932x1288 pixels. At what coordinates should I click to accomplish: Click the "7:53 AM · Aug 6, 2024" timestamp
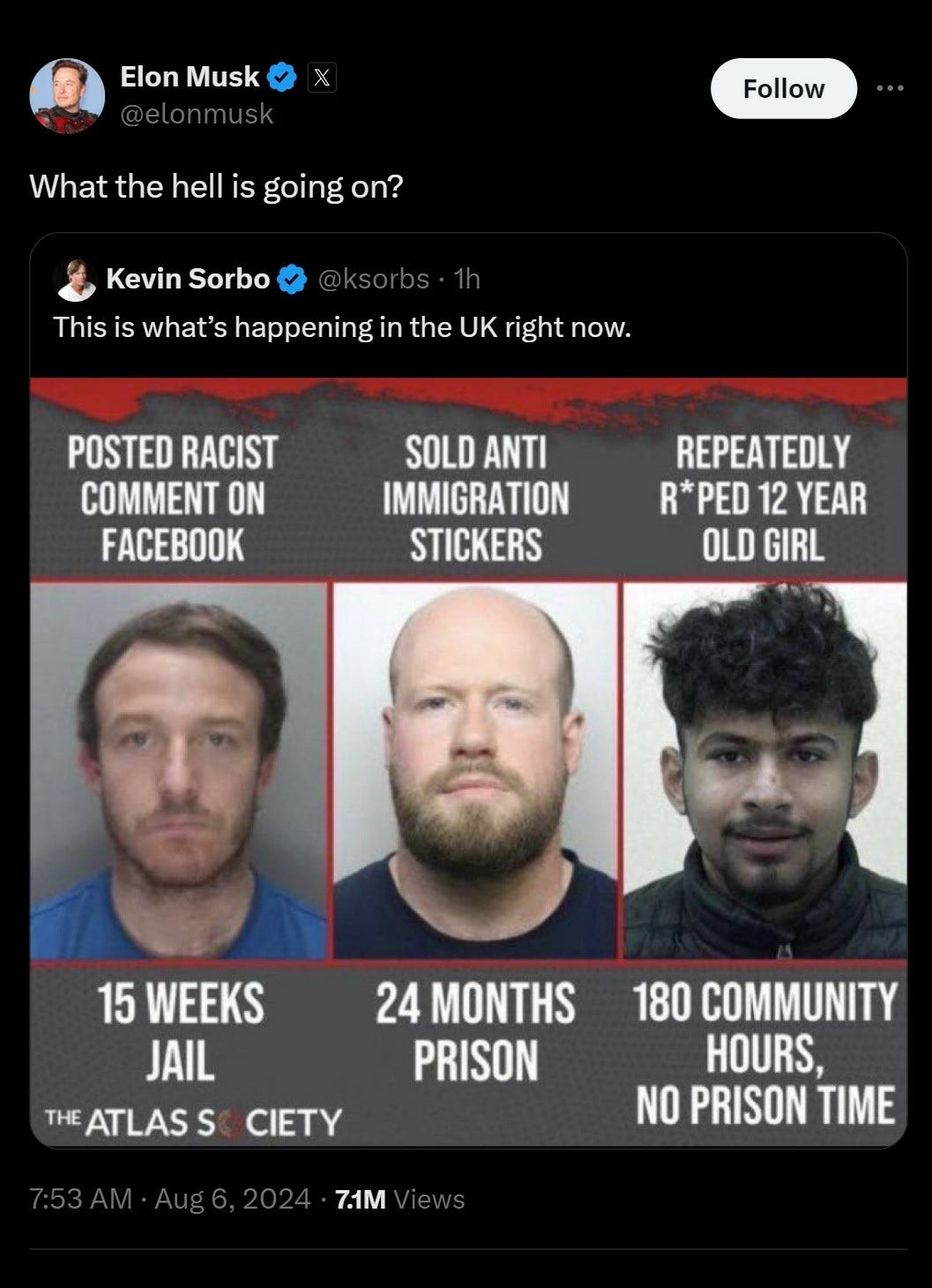click(x=169, y=1199)
